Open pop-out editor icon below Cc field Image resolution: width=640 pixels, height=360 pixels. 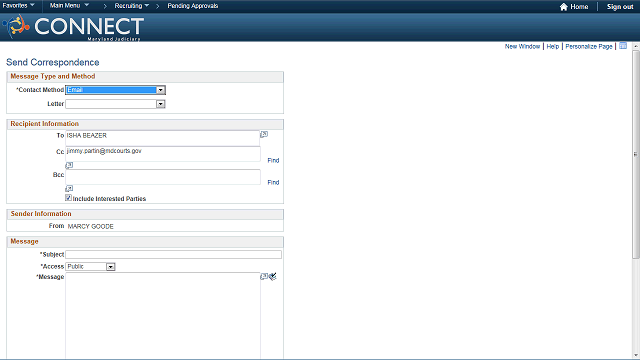[69, 165]
